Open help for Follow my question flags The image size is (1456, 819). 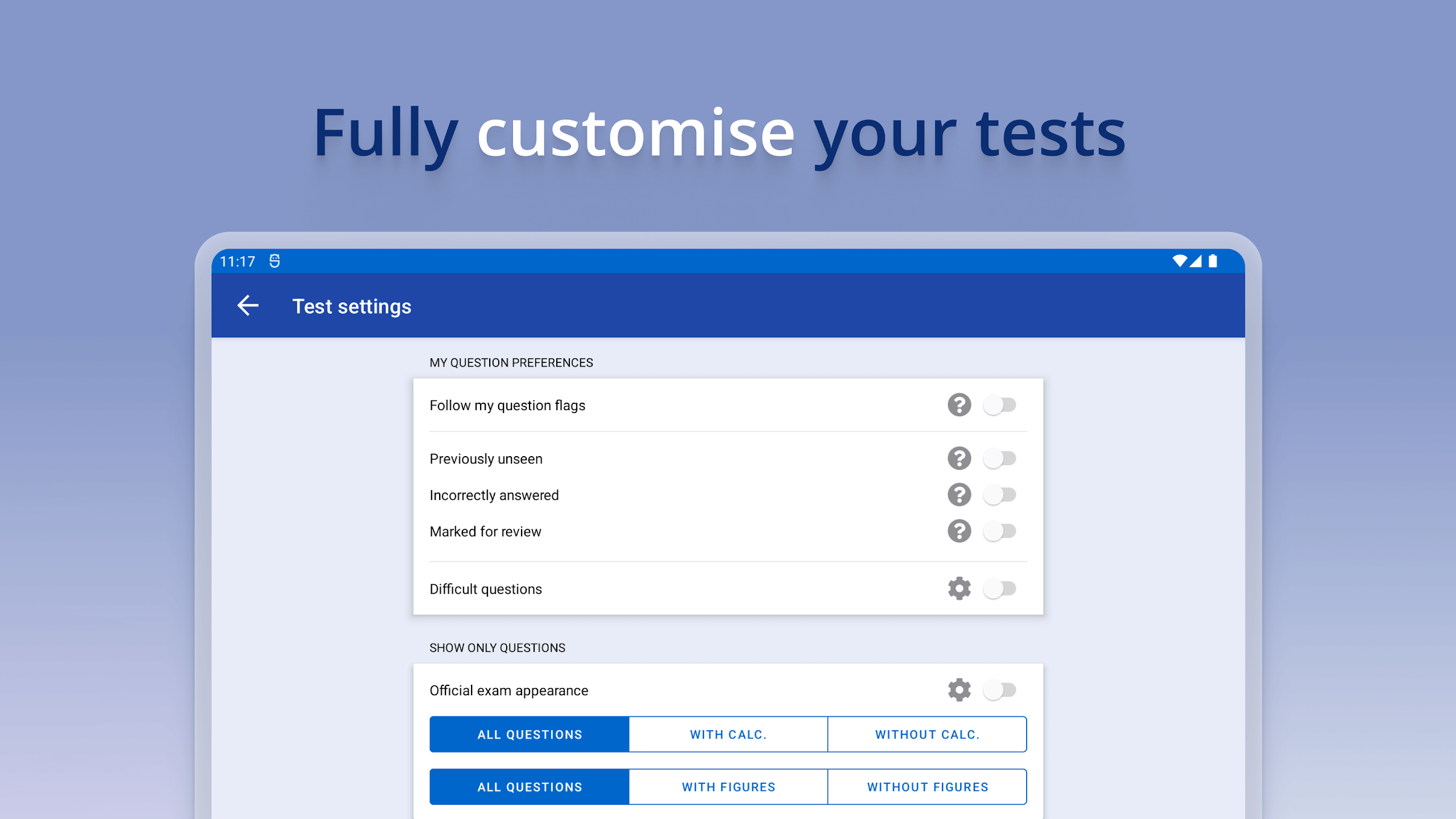[959, 405]
